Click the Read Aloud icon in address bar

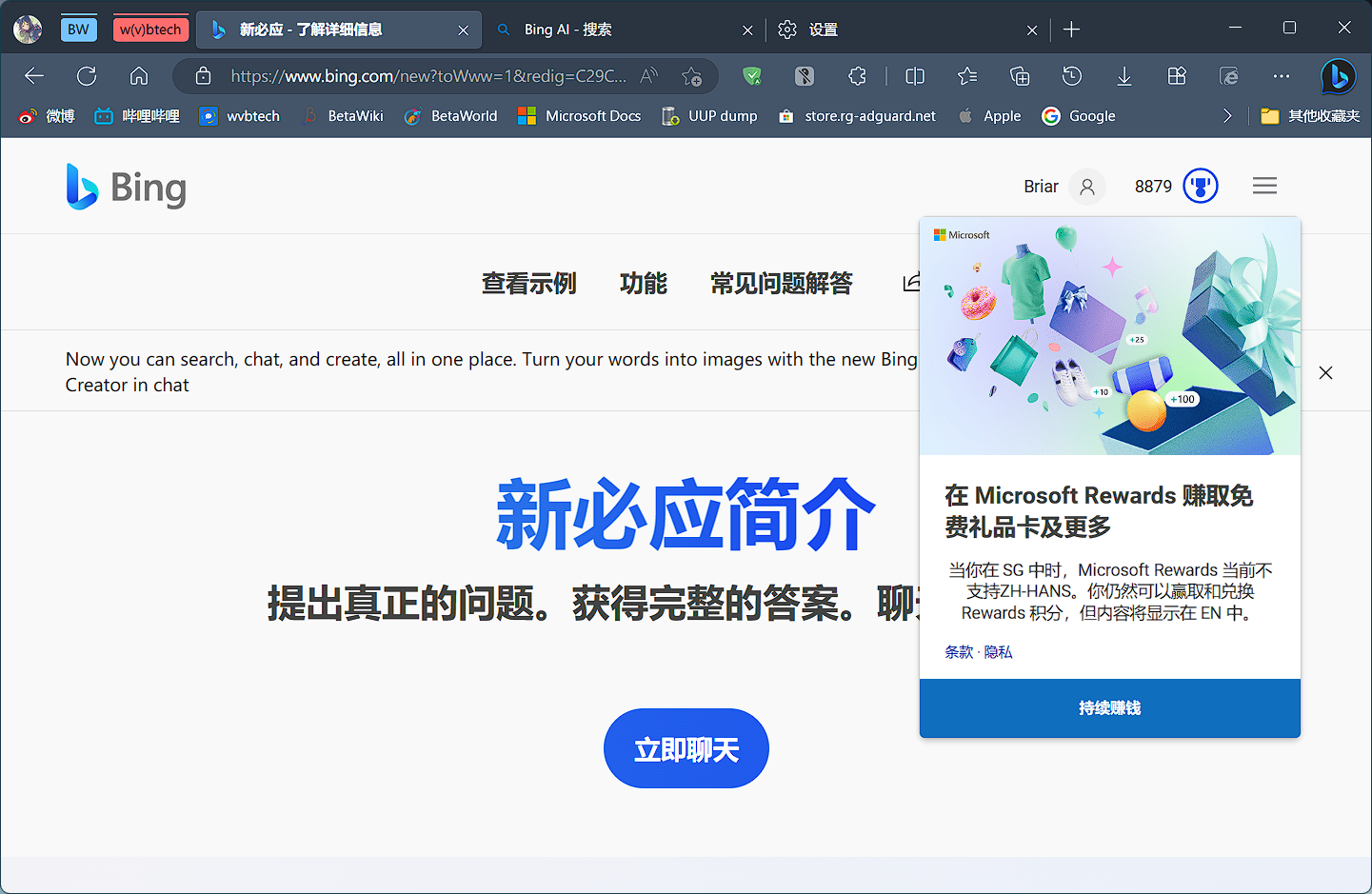coord(649,76)
